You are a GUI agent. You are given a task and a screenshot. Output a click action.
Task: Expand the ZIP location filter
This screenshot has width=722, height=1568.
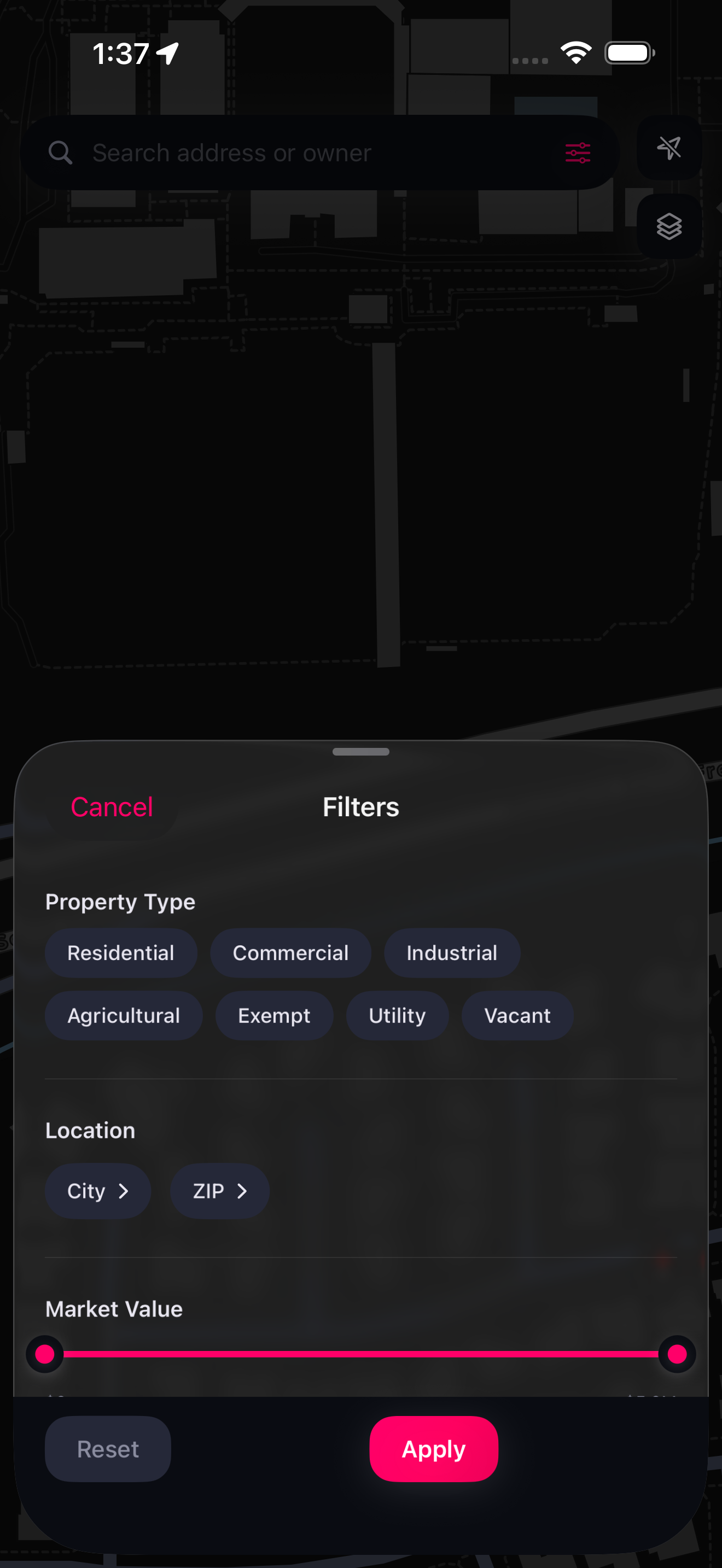(219, 1191)
